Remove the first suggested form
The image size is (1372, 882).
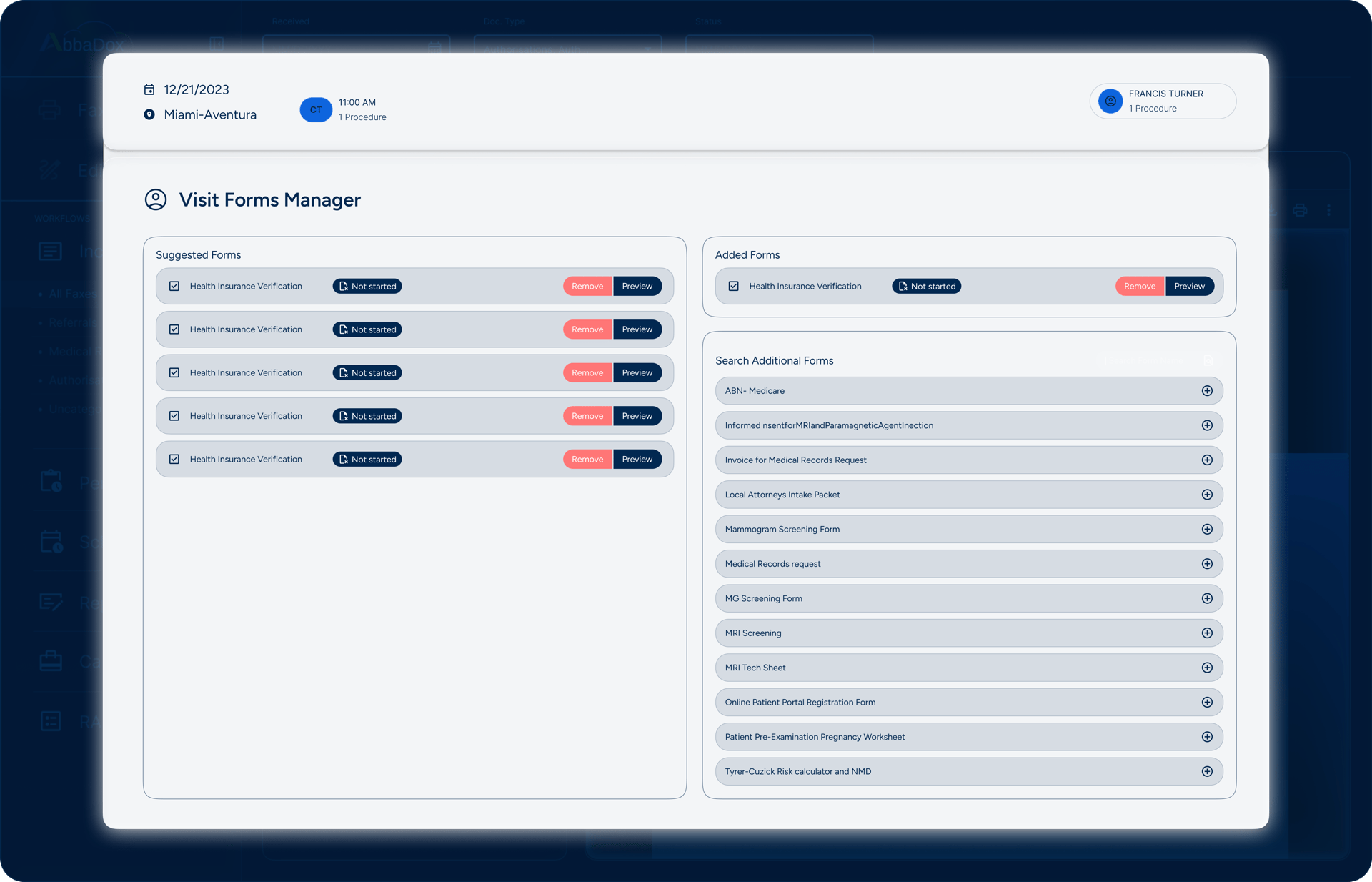pos(587,287)
